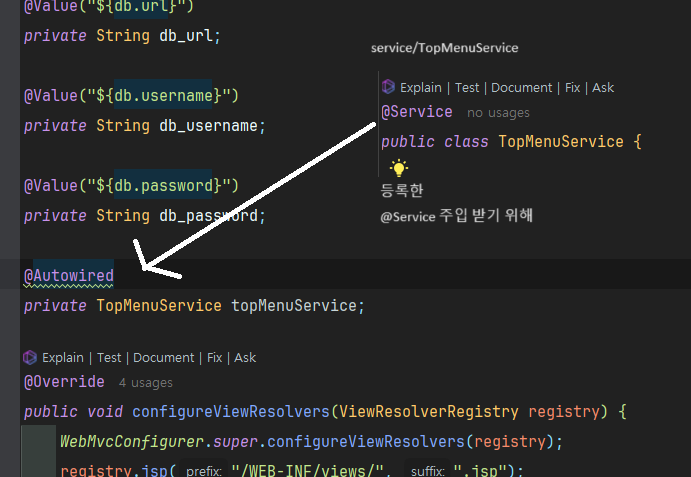Click Test above the @Service annotation
Image resolution: width=691 pixels, height=477 pixels.
tap(467, 88)
